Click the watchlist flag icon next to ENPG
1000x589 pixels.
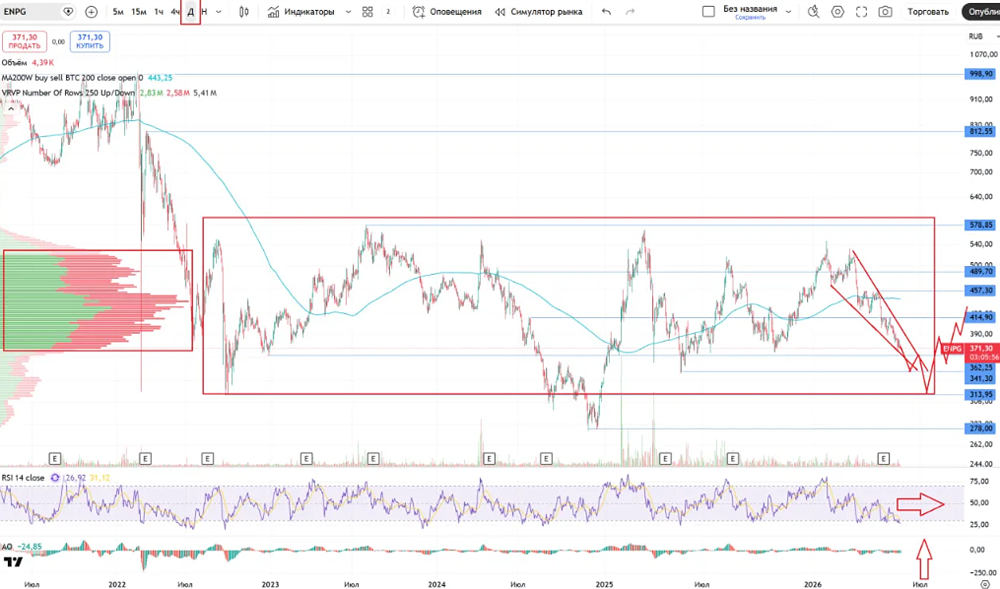click(68, 11)
